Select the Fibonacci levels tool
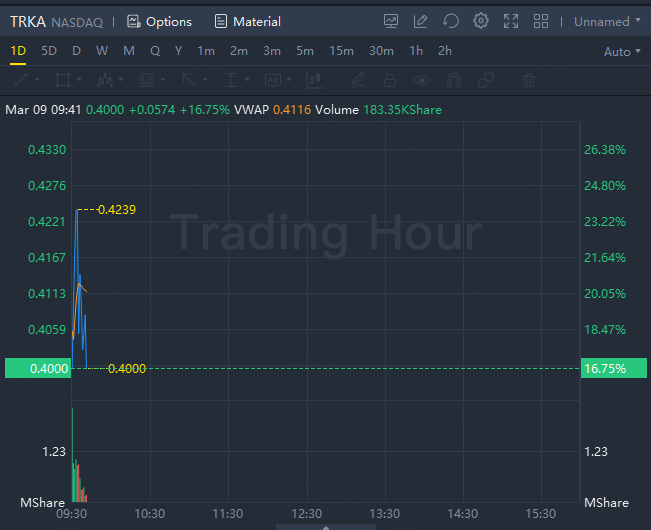651x530 pixels. click(x=147, y=80)
